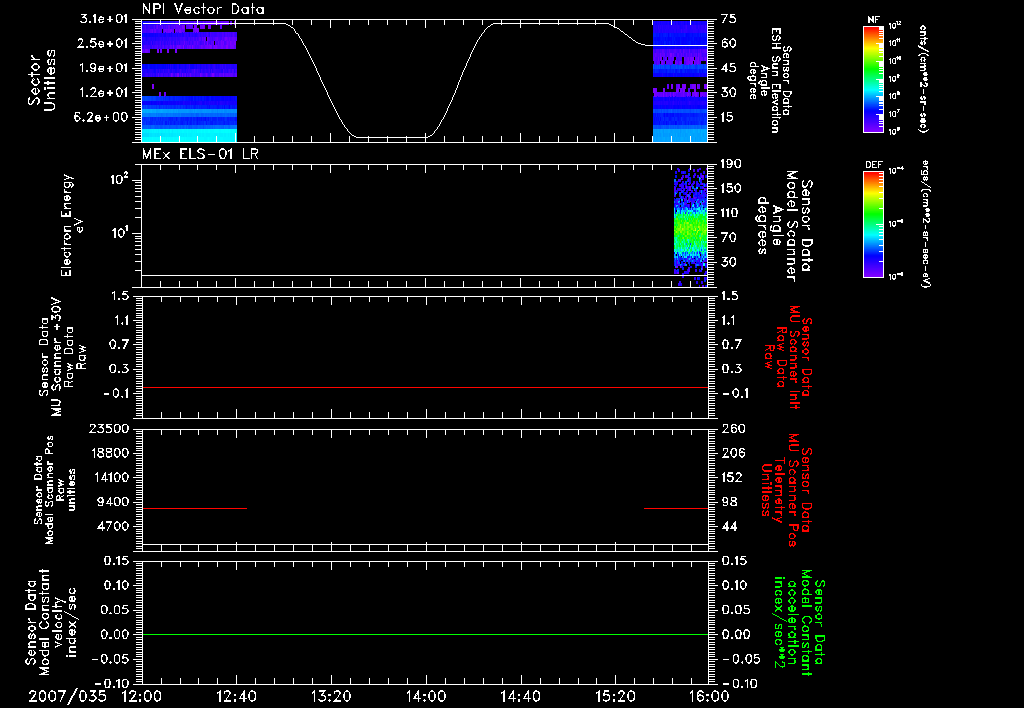Click the 98 telemetry tick value

[x=729, y=502]
